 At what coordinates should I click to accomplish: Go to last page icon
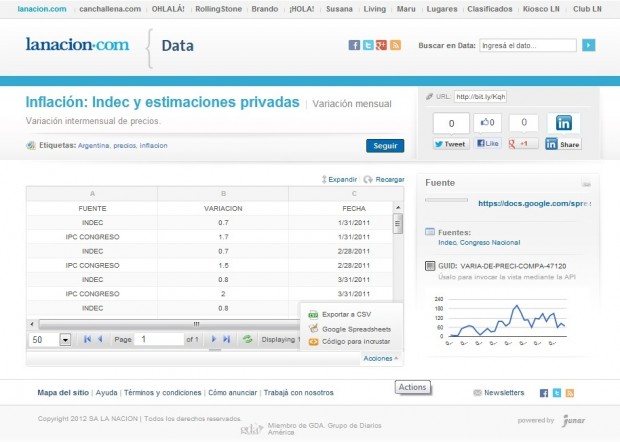coord(226,339)
